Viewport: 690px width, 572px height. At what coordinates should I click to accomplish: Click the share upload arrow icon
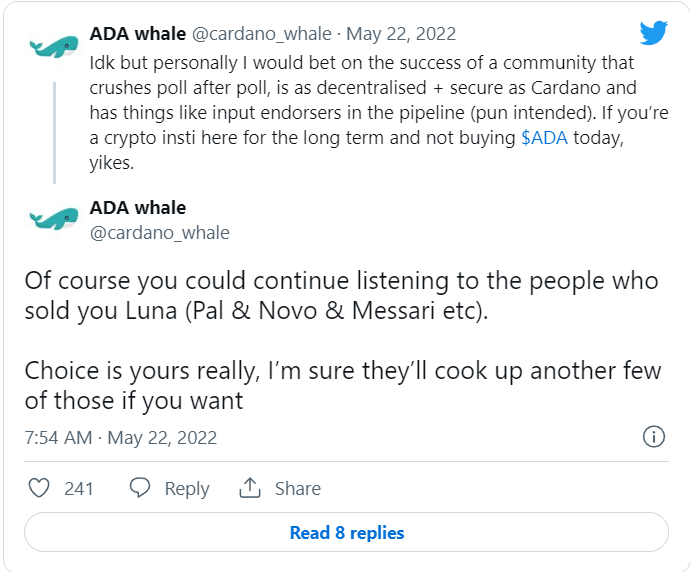pyautogui.click(x=250, y=488)
